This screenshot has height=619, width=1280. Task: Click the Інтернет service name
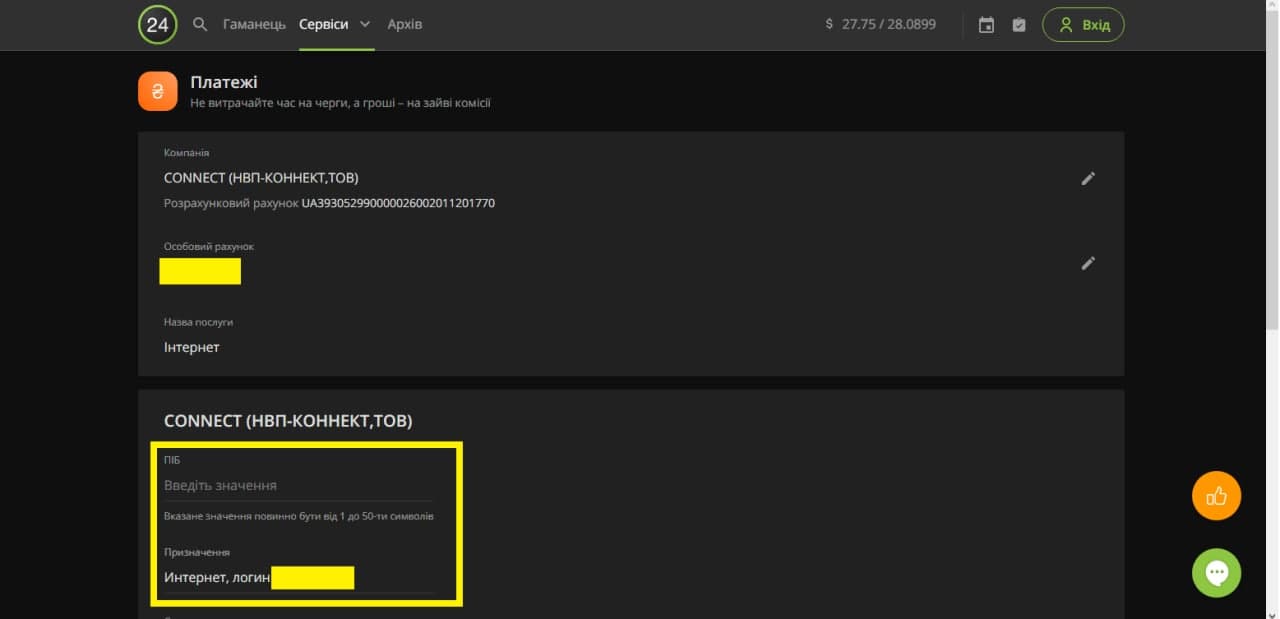[x=191, y=347]
